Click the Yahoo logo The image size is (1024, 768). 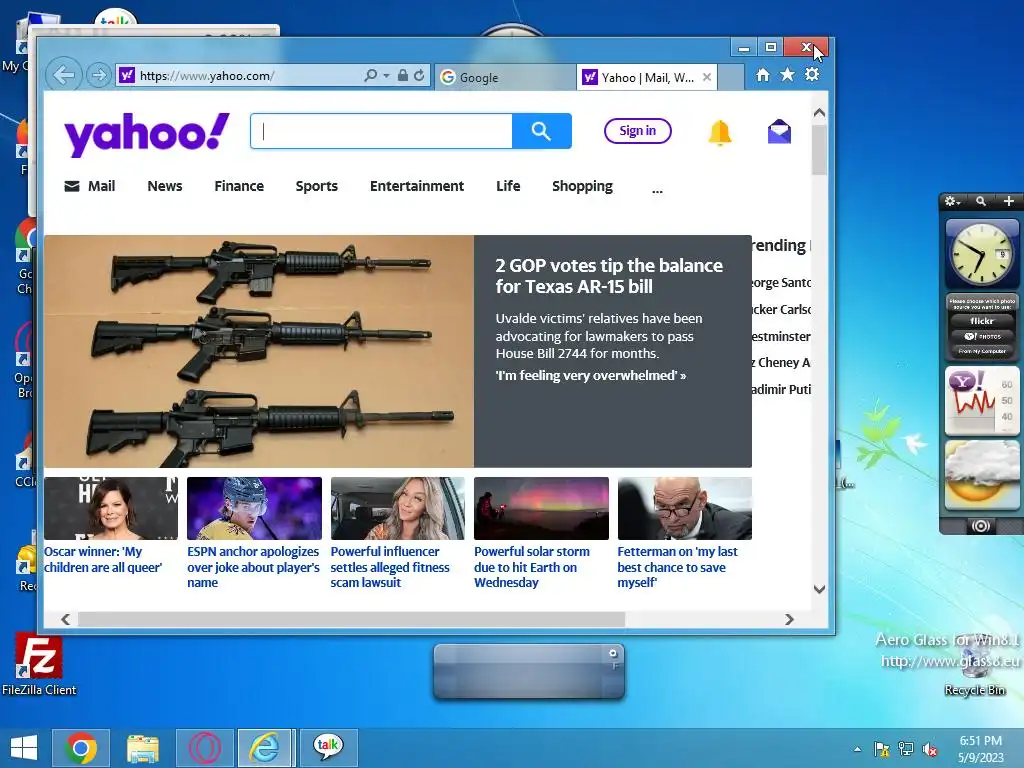tap(147, 134)
